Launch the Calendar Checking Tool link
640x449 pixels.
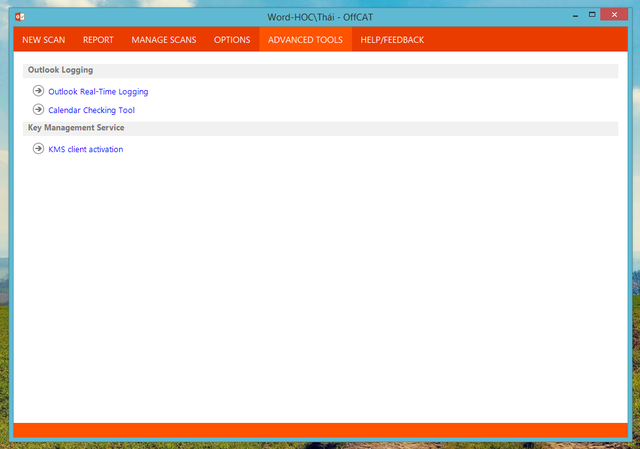[91, 111]
